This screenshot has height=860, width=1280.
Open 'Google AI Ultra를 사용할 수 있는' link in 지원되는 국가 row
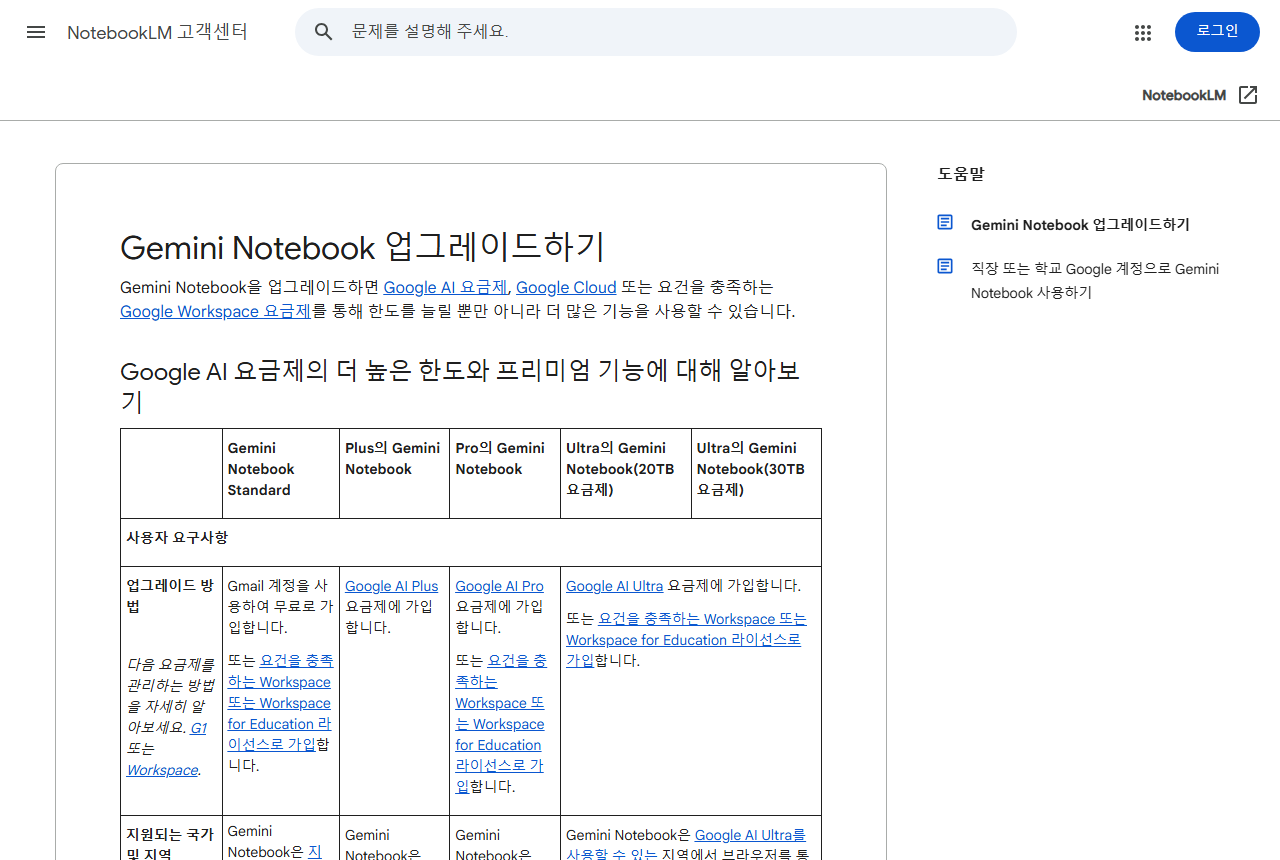coord(686,845)
